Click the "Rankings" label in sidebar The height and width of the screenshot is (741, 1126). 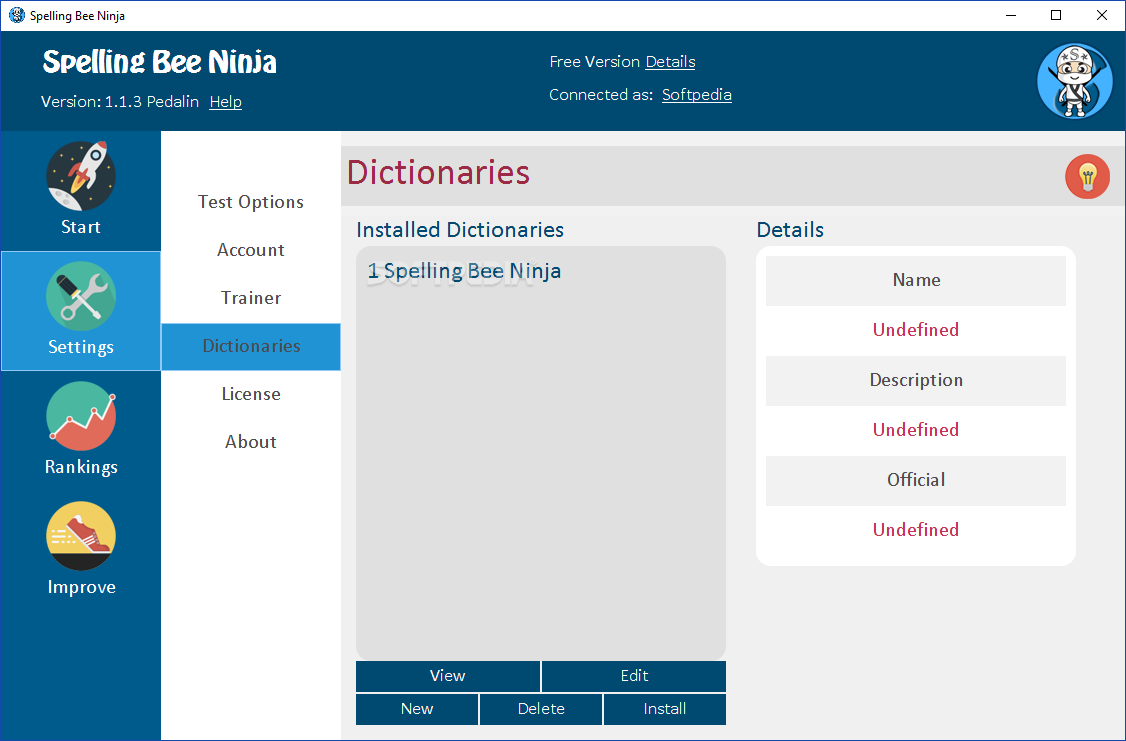coord(81,467)
